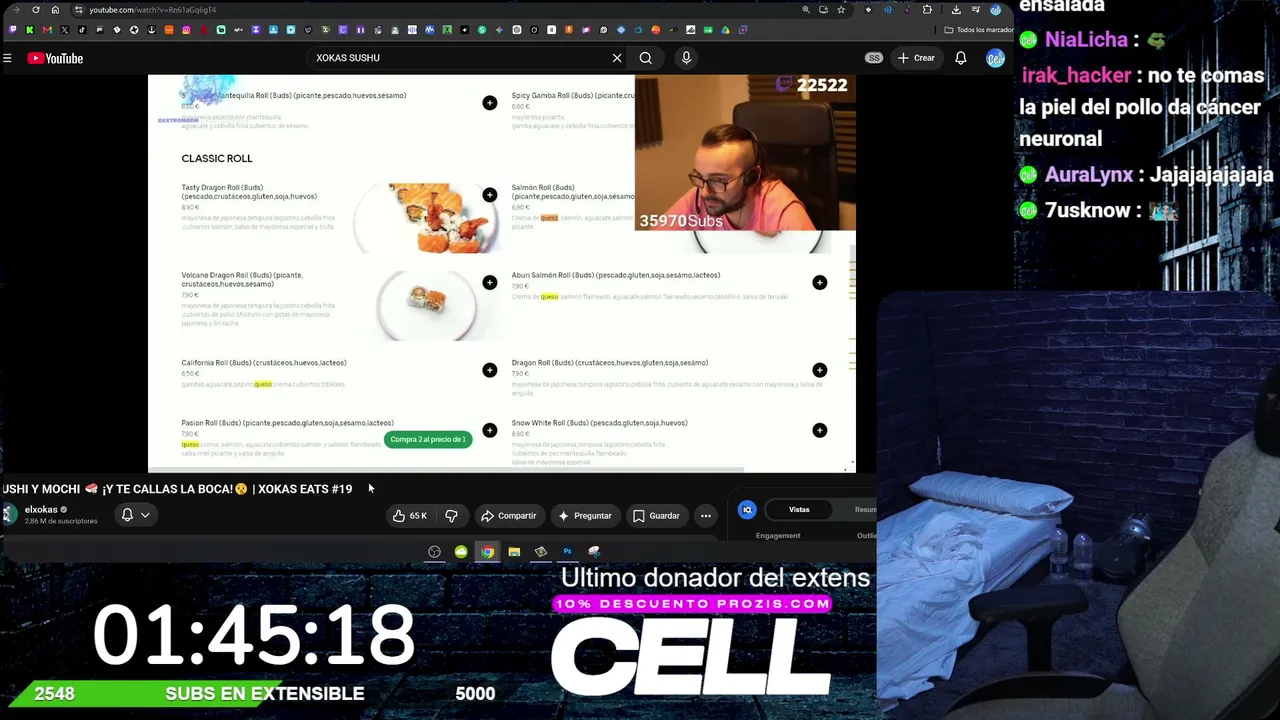The image size is (1280, 720).
Task: Add Dragon Roll (8uds) with plus button
Action: (x=819, y=371)
